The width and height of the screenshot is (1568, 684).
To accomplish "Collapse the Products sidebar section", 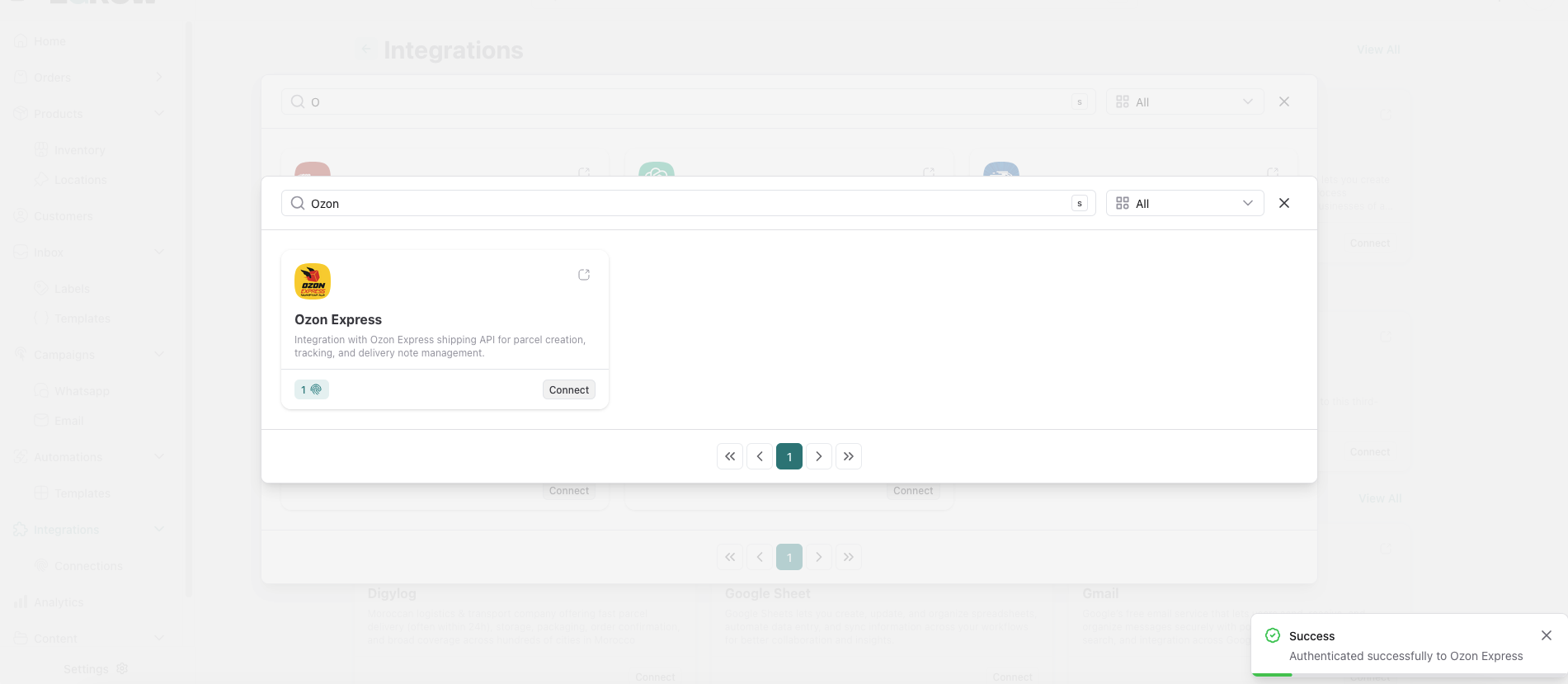I will click(159, 114).
